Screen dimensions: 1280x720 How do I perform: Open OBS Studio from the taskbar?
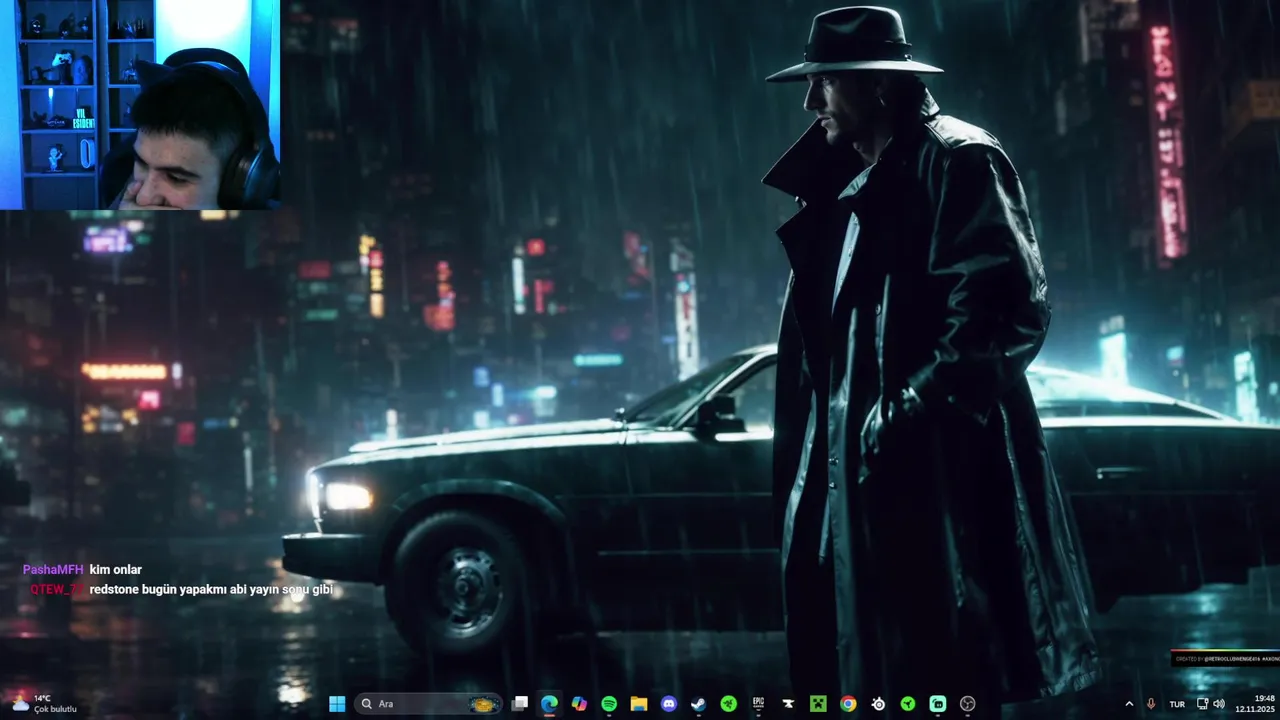967,704
